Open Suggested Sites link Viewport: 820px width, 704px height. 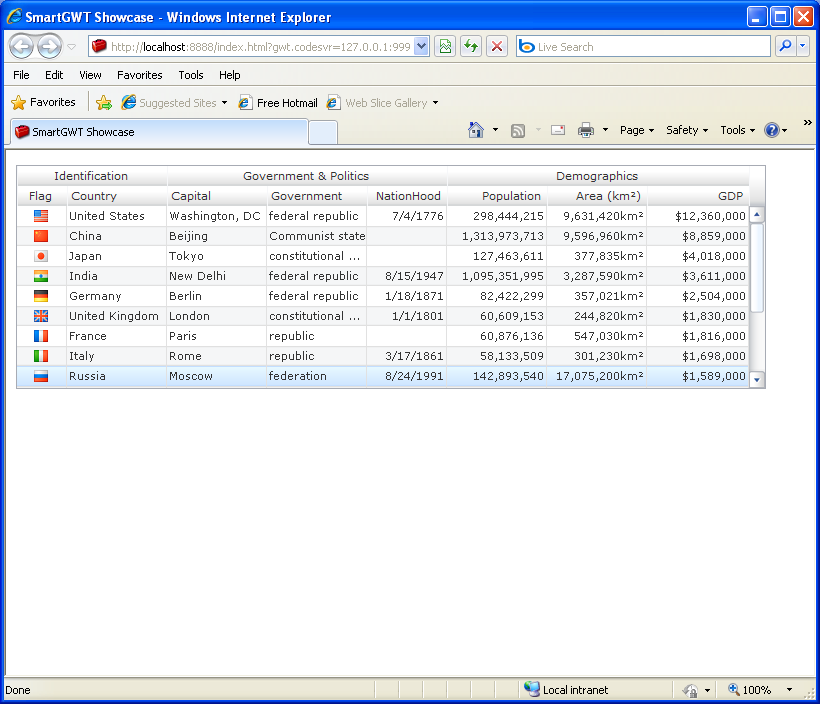(174, 103)
